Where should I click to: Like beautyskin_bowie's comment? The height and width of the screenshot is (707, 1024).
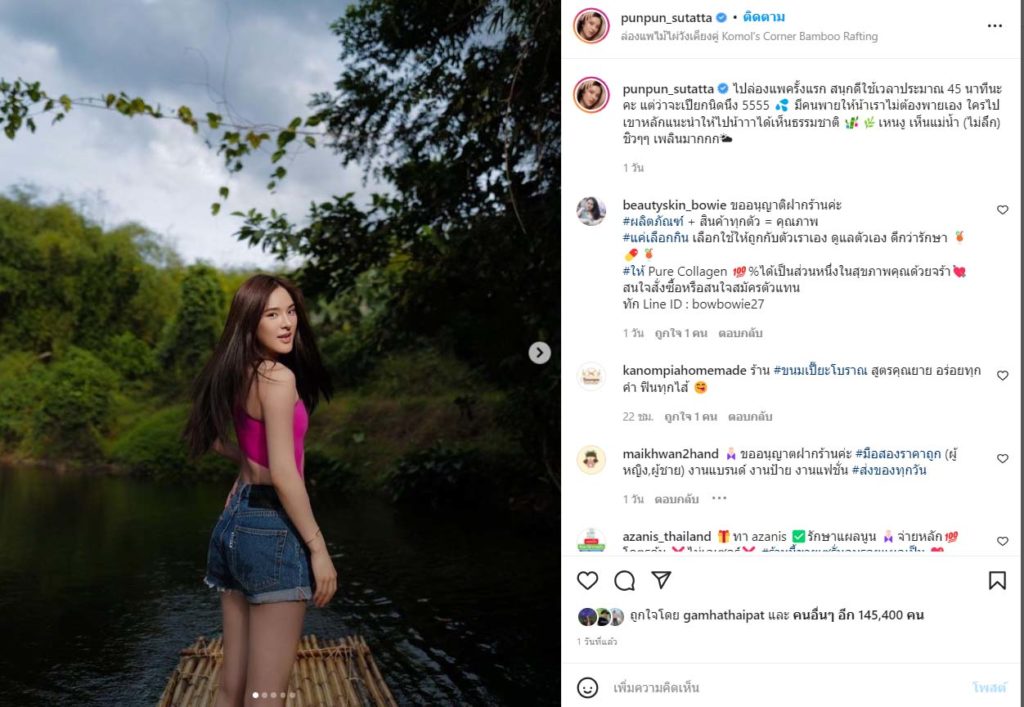coord(1002,210)
